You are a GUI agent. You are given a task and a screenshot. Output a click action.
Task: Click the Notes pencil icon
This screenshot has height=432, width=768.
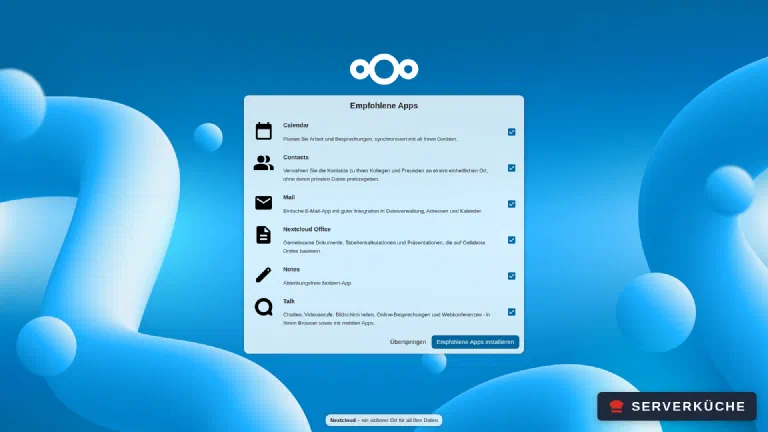[x=264, y=275]
